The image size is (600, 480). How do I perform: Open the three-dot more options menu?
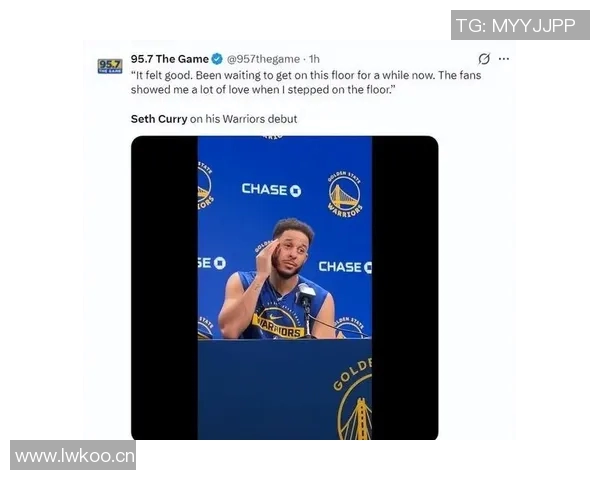point(504,59)
